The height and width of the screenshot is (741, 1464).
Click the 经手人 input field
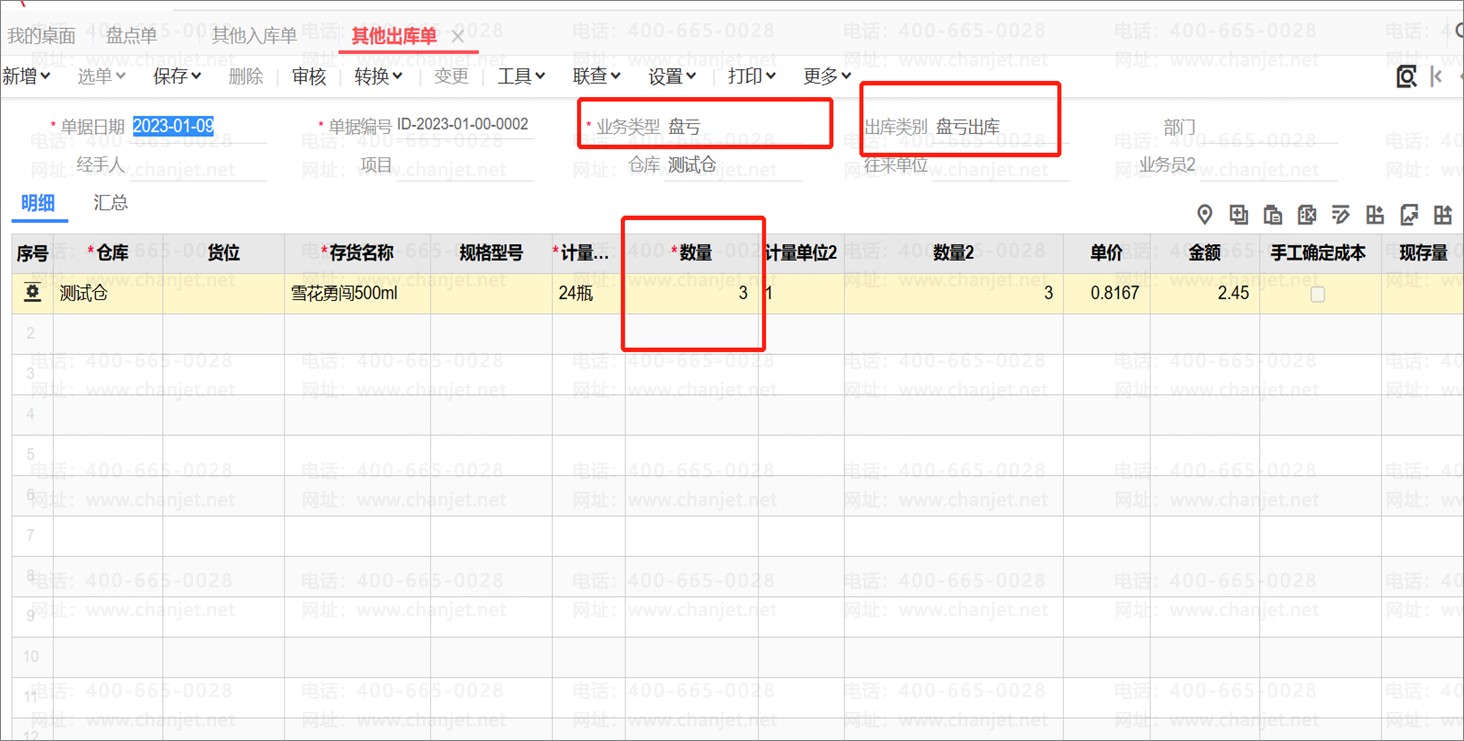click(198, 165)
